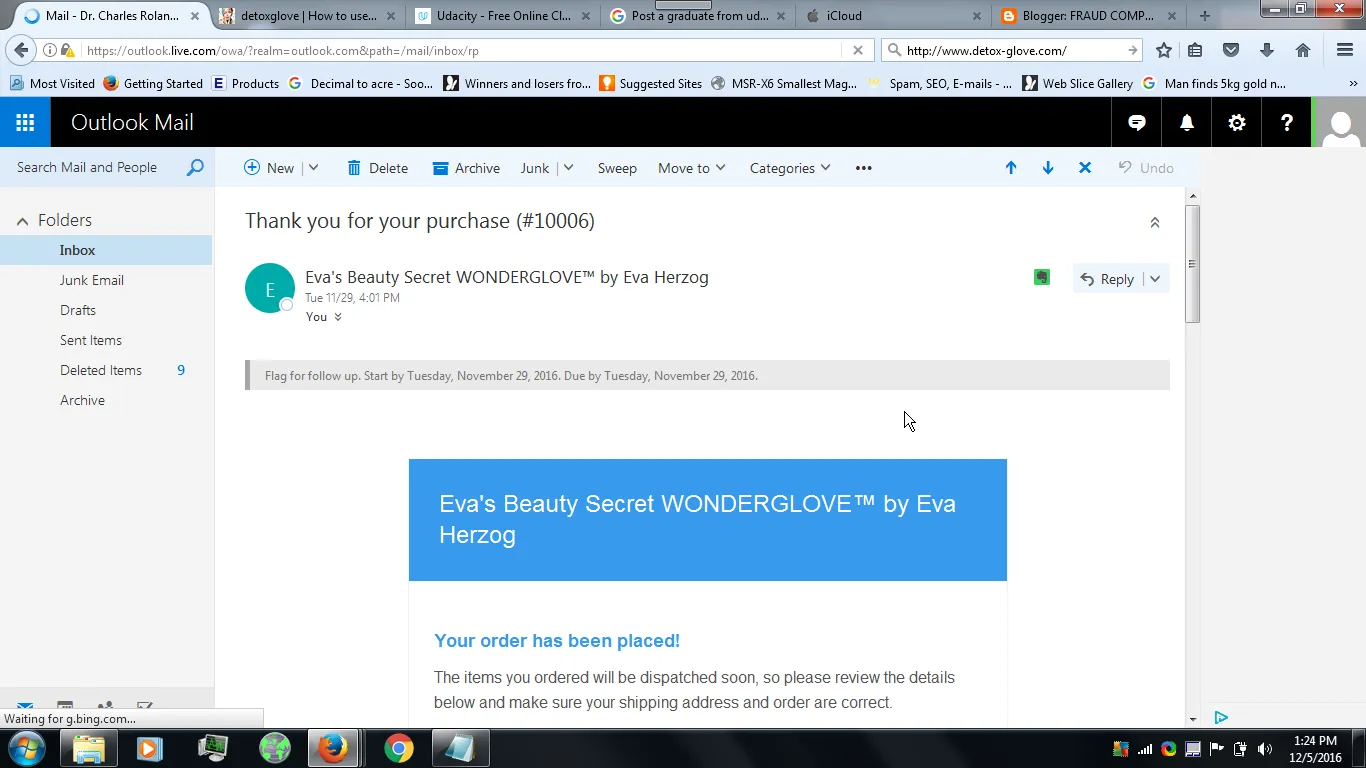Expand recipients list next to You
Image resolution: width=1366 pixels, height=768 pixels.
(x=338, y=317)
